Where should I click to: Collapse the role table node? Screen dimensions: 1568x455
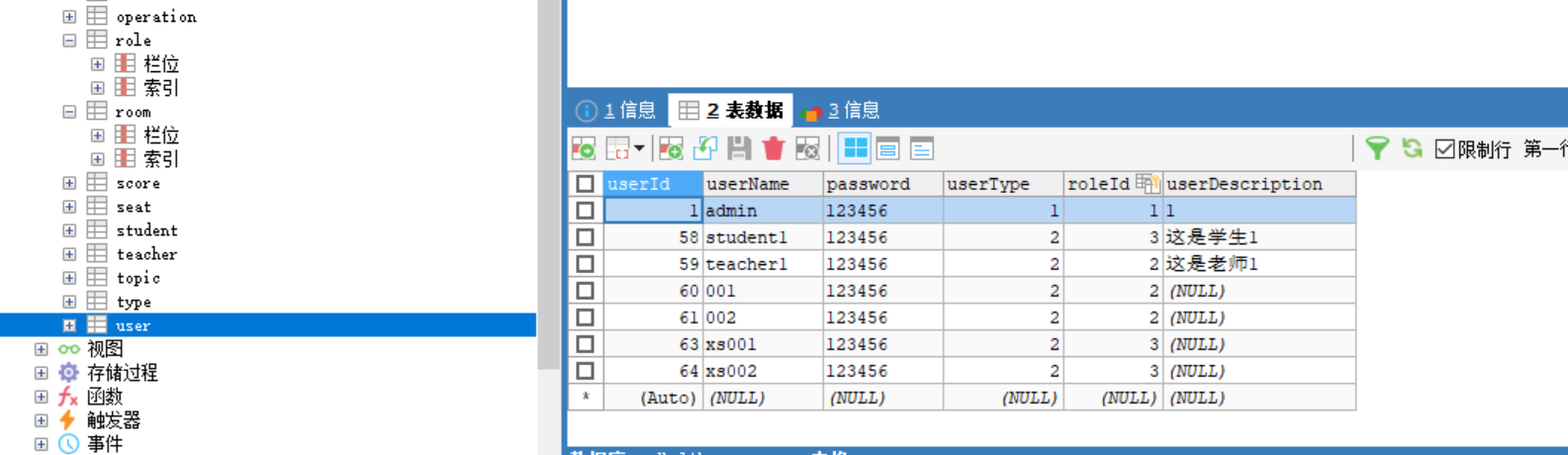pos(69,40)
